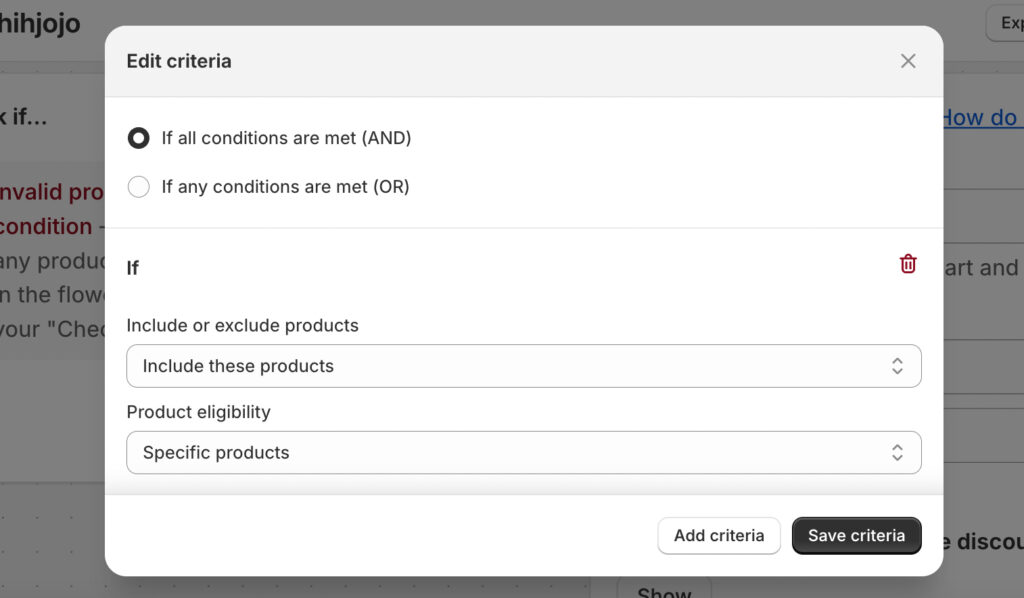Click the Include or exclude products label
Image resolution: width=1024 pixels, height=598 pixels.
(242, 326)
